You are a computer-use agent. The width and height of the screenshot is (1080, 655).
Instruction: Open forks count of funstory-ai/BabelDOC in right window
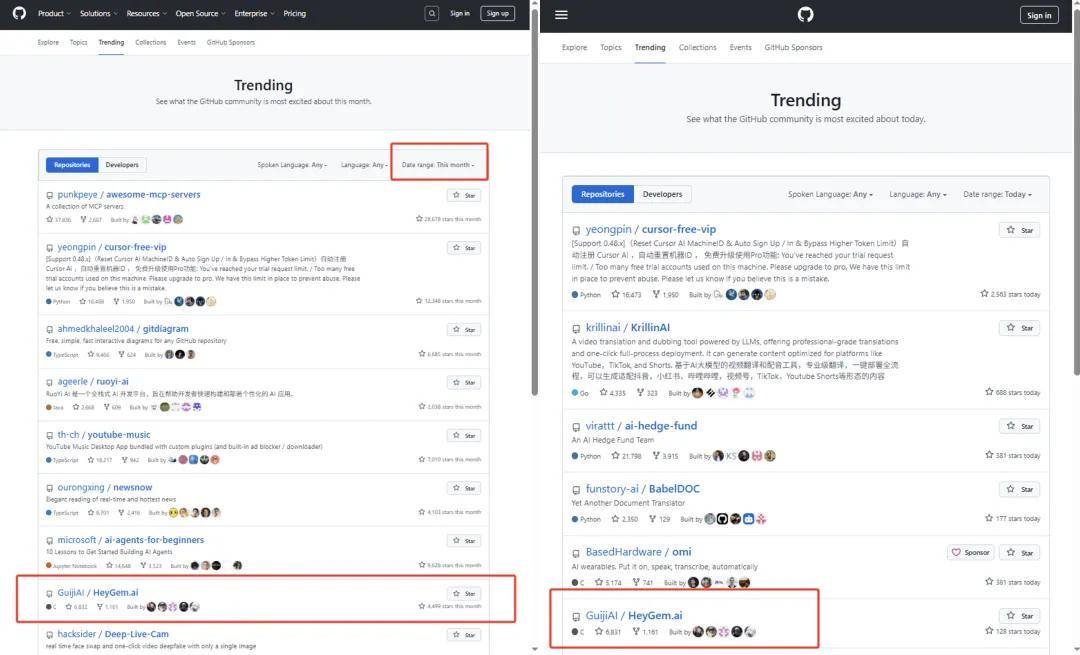coord(659,519)
